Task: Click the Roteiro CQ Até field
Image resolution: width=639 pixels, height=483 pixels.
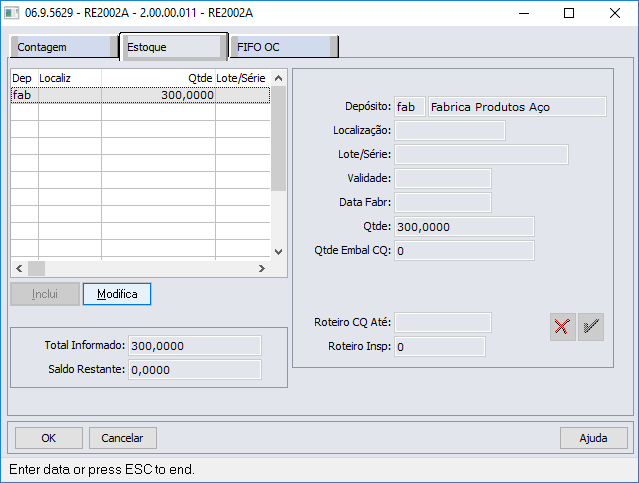Action: pyautogui.click(x=443, y=322)
